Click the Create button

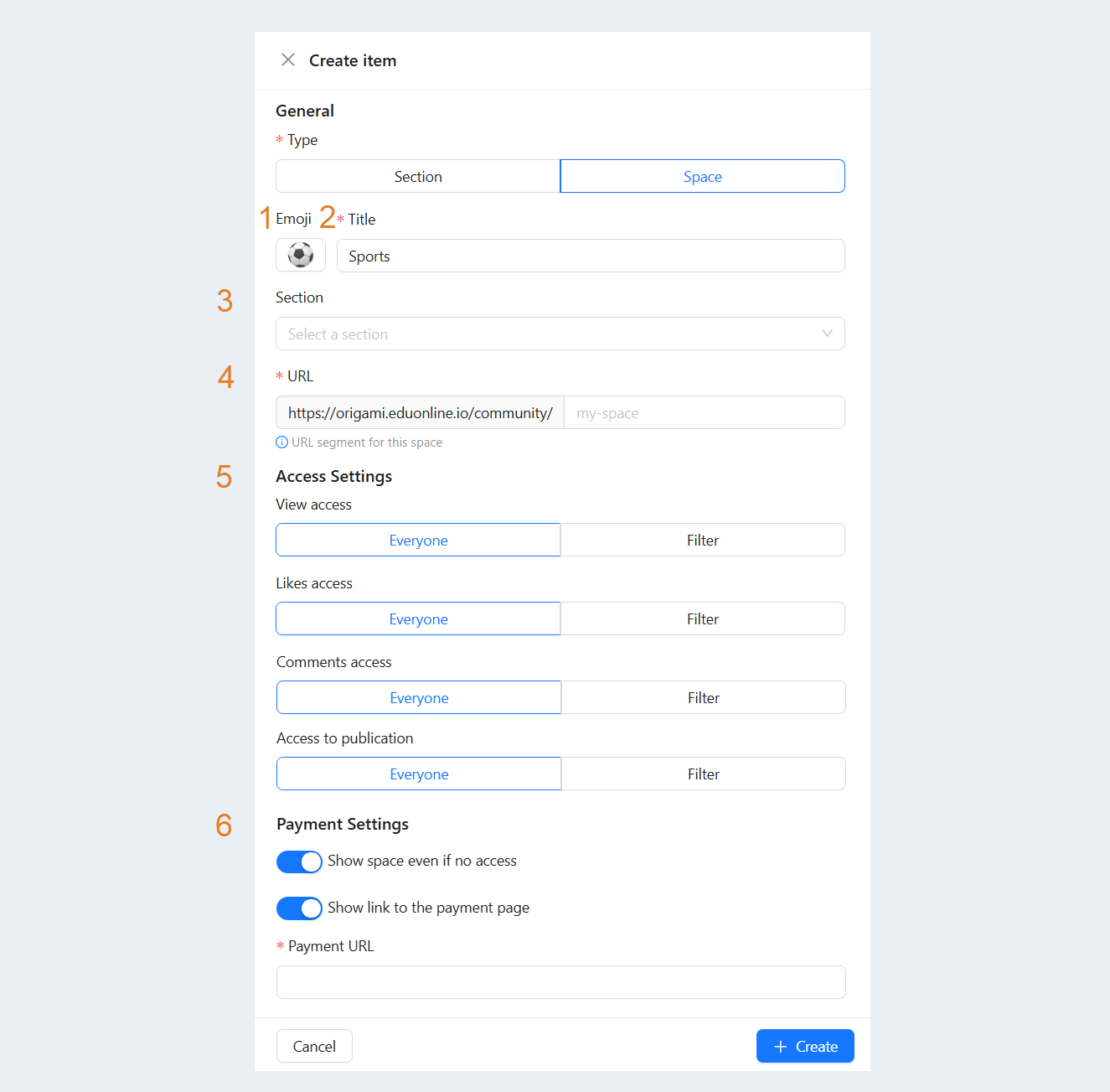pos(805,1046)
